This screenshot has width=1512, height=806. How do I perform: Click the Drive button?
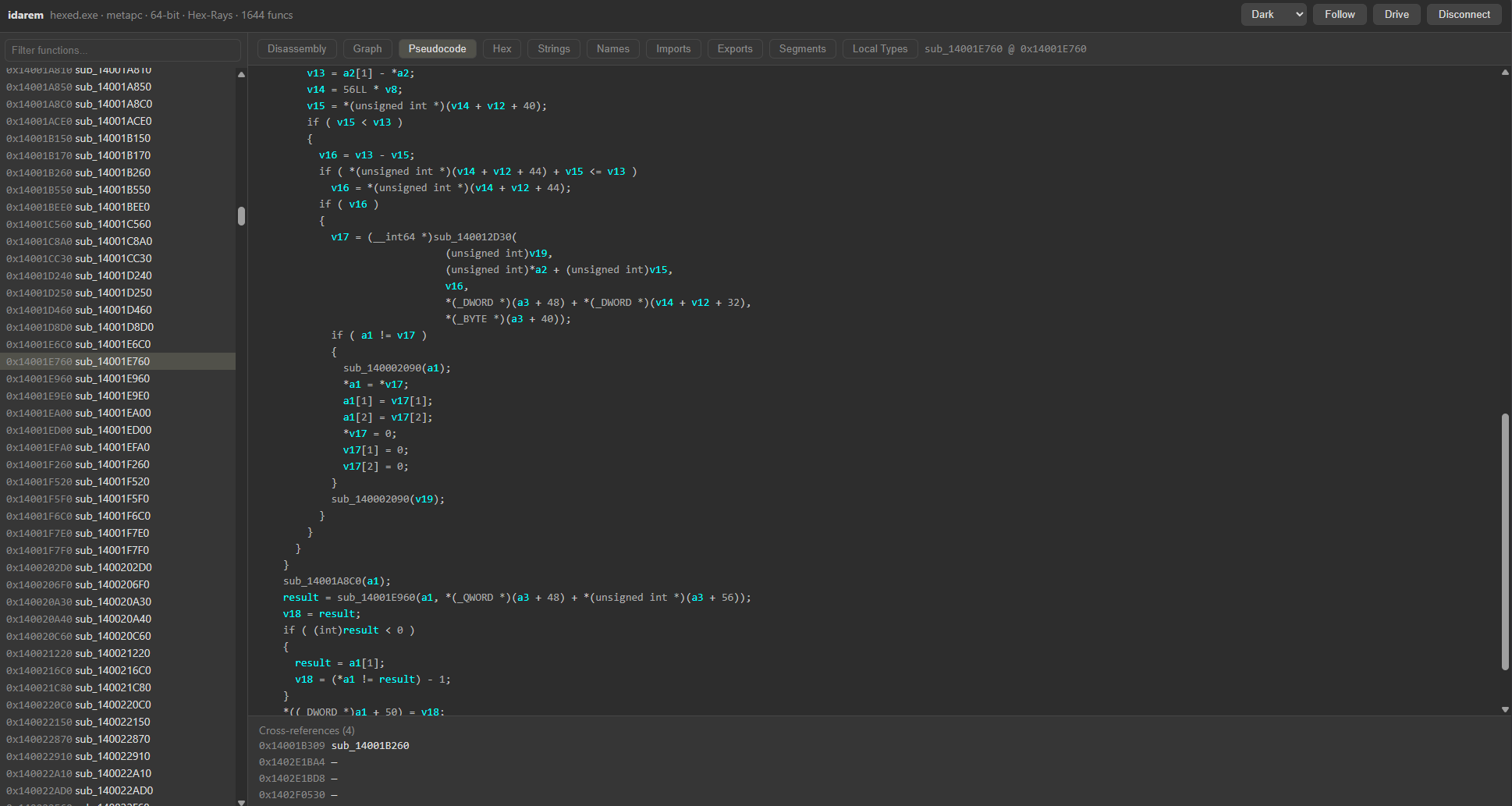point(1397,14)
